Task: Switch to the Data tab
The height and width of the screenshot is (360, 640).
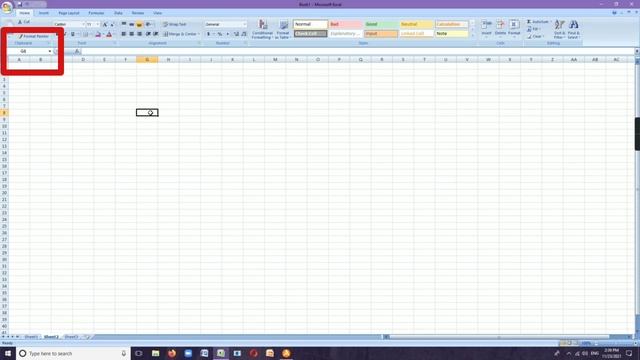Action: pyautogui.click(x=118, y=13)
